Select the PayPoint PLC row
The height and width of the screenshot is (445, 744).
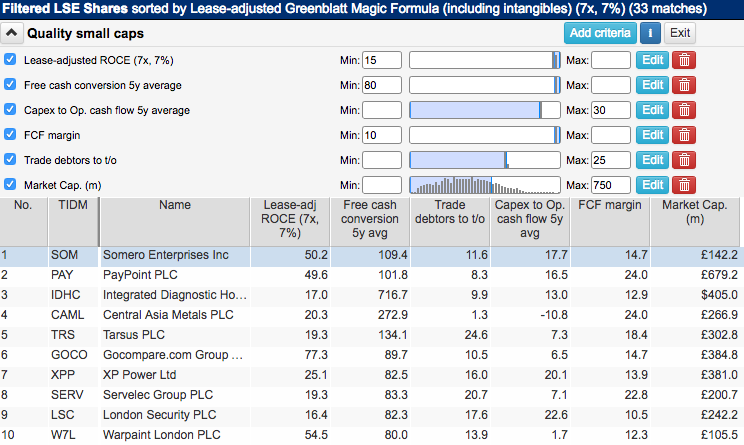pyautogui.click(x=370, y=275)
